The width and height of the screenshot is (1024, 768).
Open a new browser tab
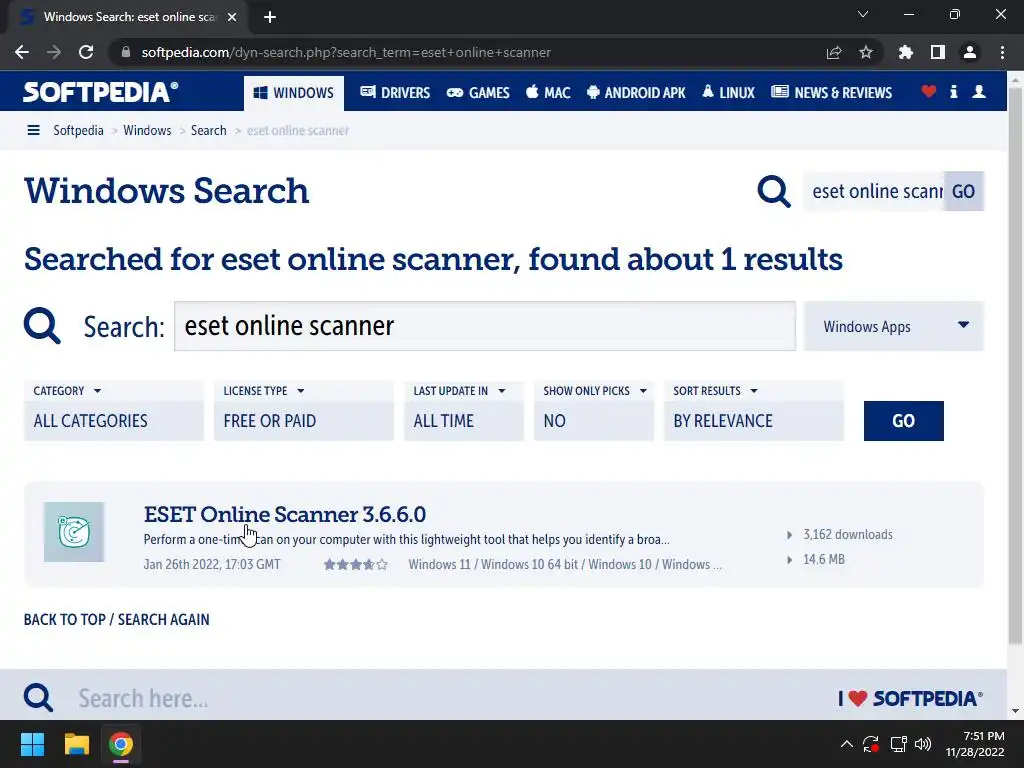point(270,17)
